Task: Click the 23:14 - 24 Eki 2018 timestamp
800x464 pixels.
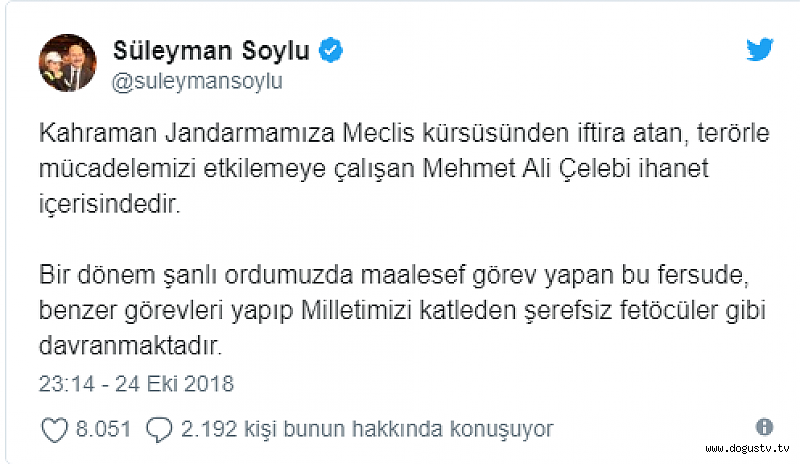Action: pyautogui.click(x=136, y=383)
